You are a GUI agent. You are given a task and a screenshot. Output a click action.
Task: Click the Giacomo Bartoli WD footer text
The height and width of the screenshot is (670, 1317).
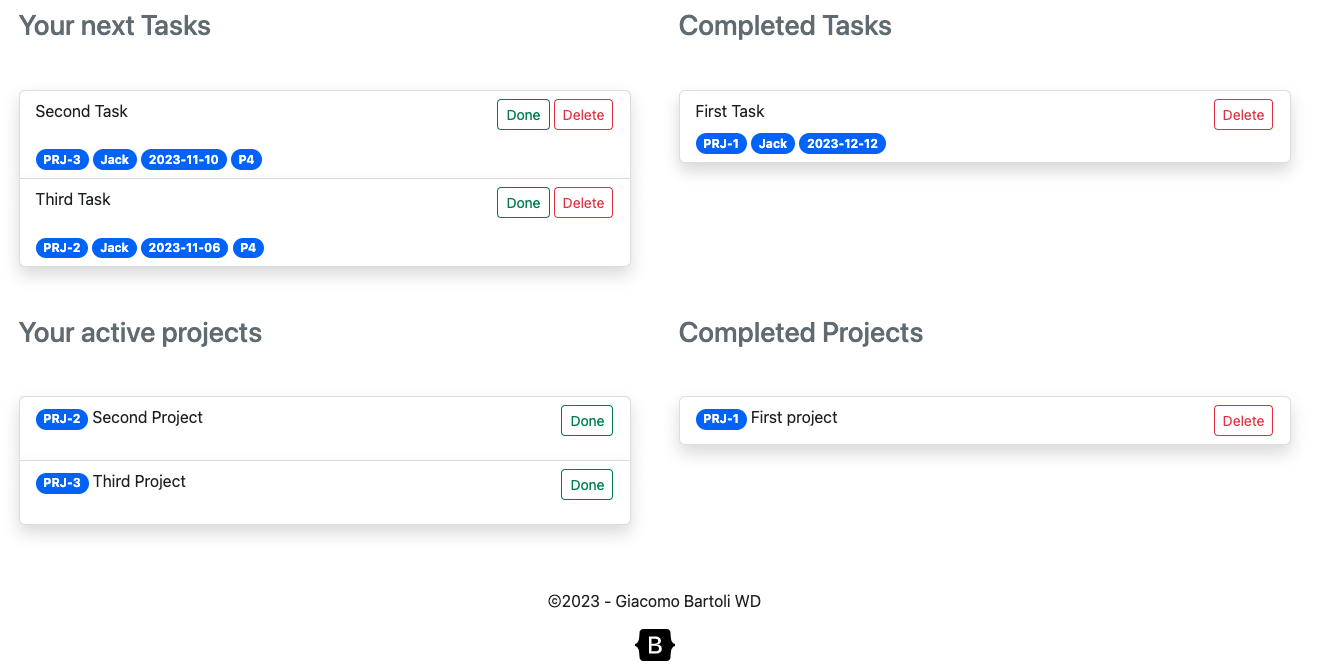[x=688, y=601]
